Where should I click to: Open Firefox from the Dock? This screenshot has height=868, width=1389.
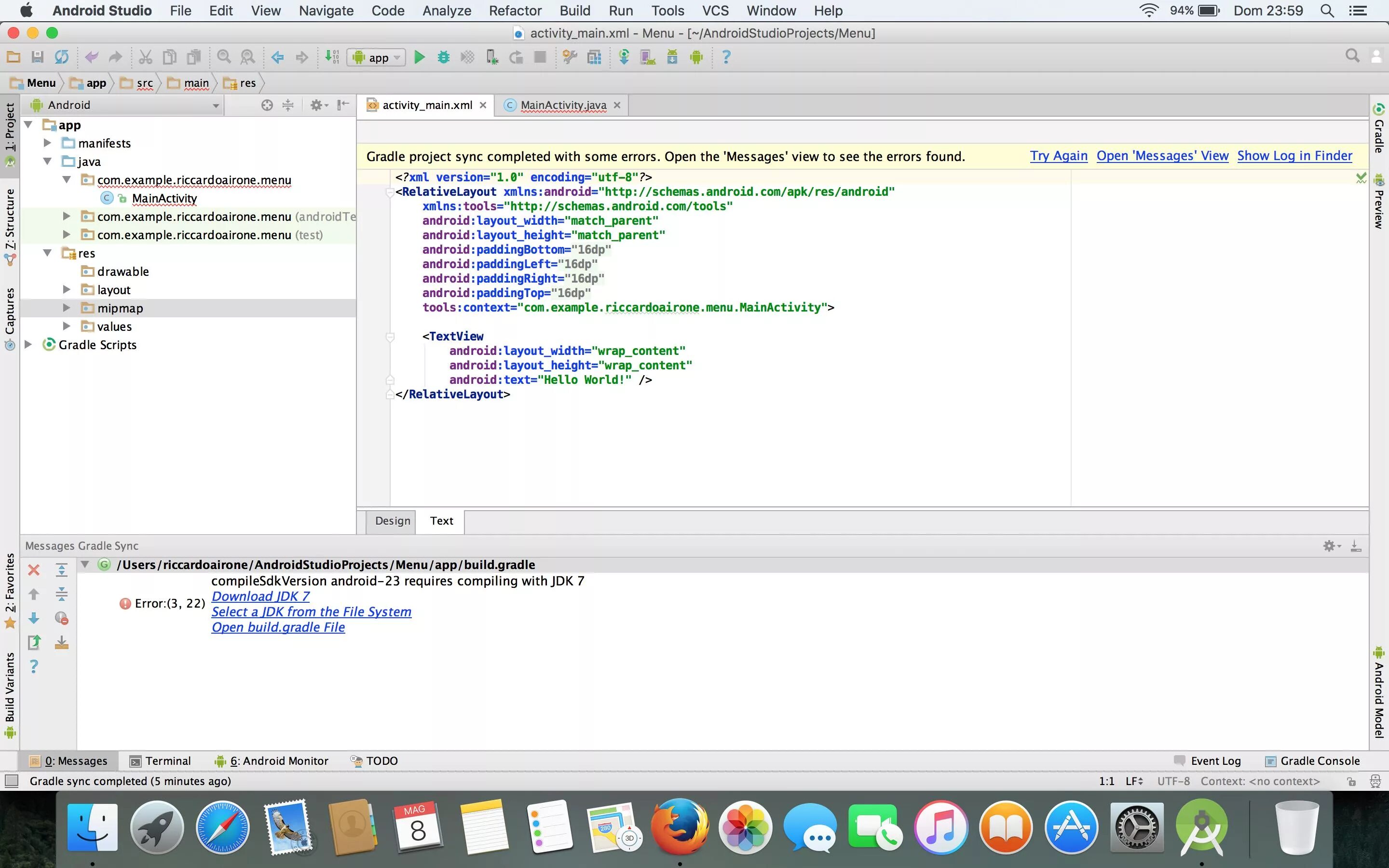[x=680, y=827]
